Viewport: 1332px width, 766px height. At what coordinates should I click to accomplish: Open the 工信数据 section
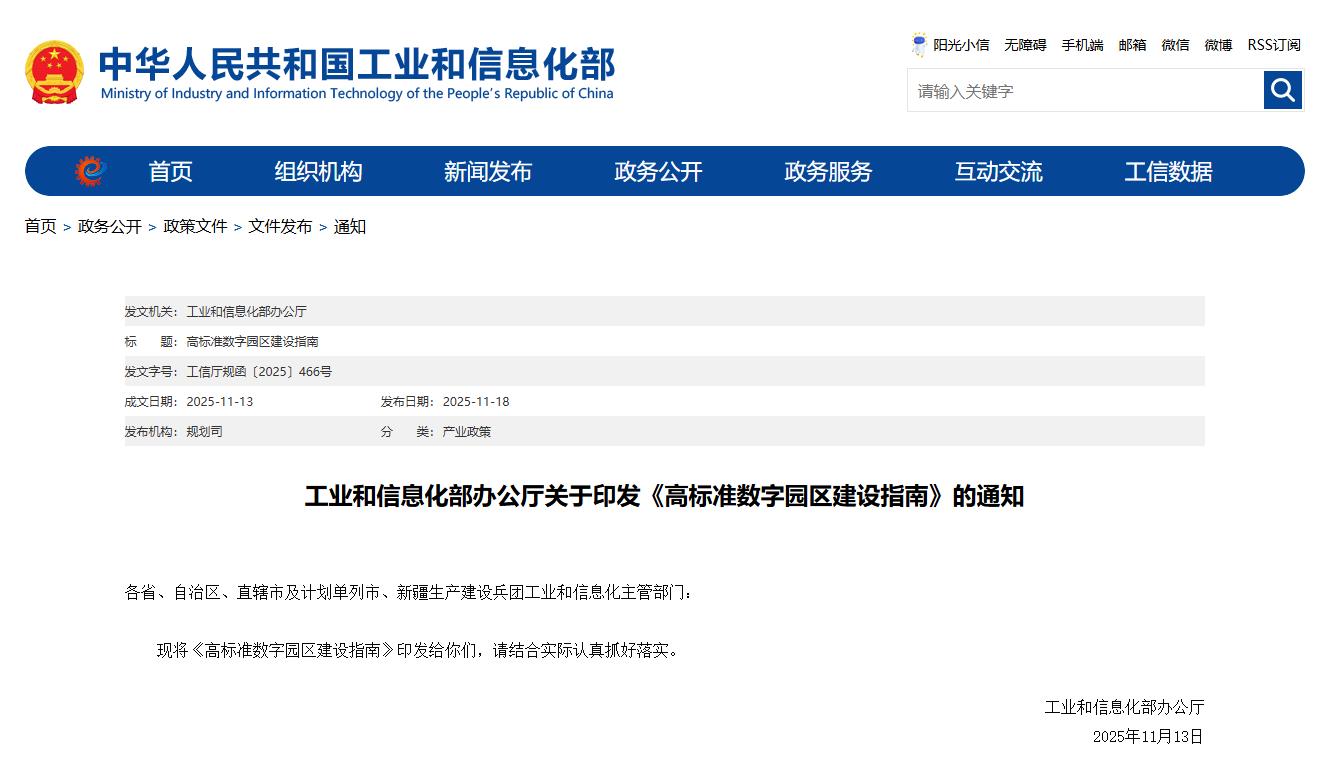pos(1168,172)
